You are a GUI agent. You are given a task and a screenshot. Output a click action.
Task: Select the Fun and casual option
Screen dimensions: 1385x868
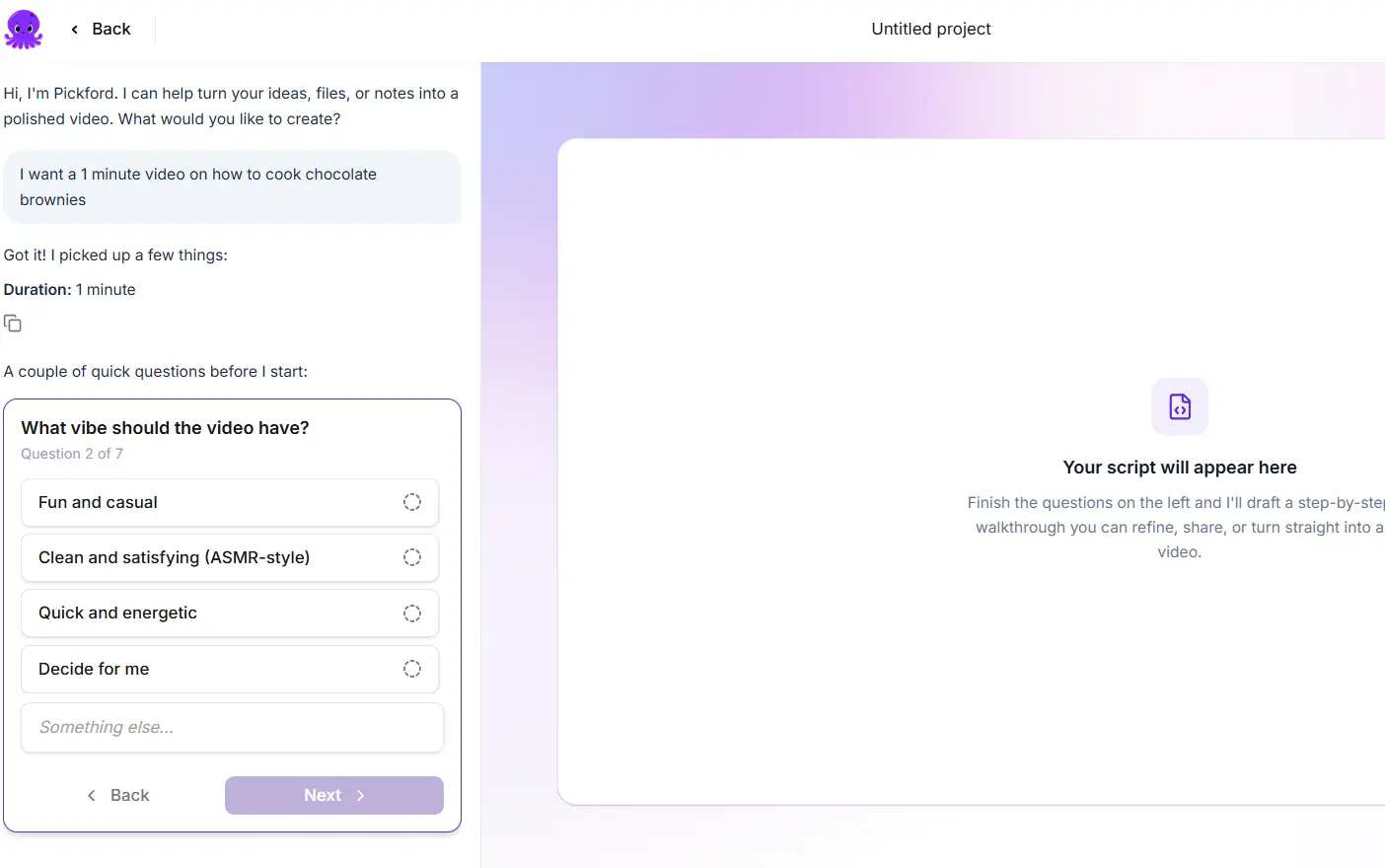[x=230, y=503]
